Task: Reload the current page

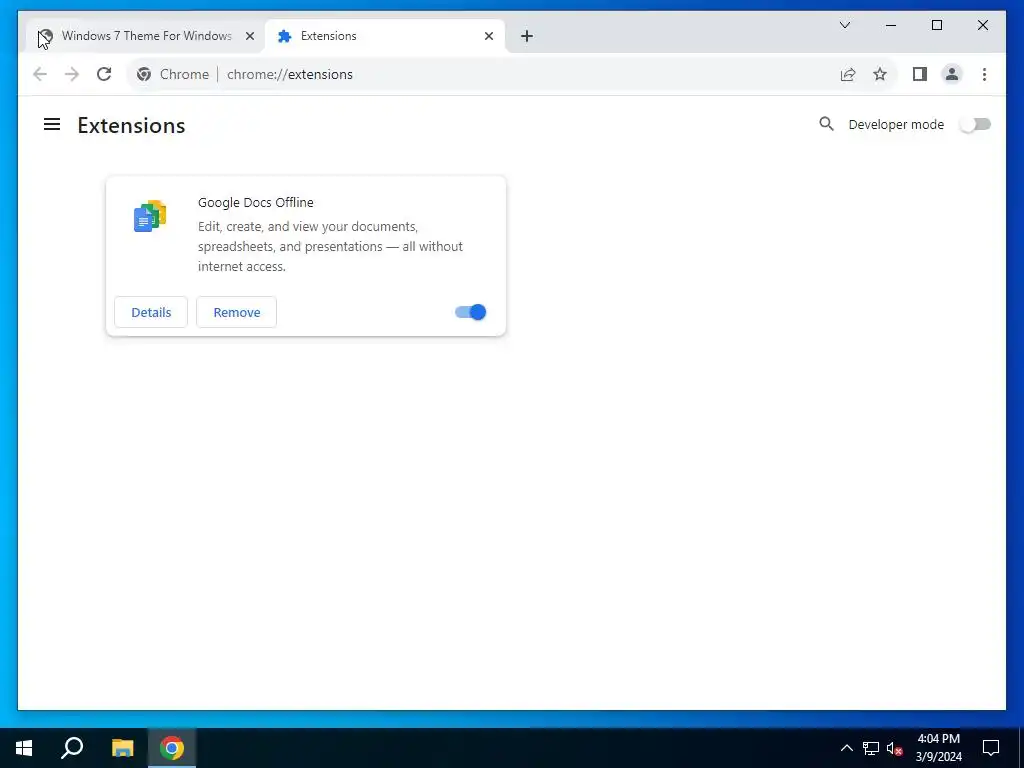Action: pyautogui.click(x=104, y=74)
